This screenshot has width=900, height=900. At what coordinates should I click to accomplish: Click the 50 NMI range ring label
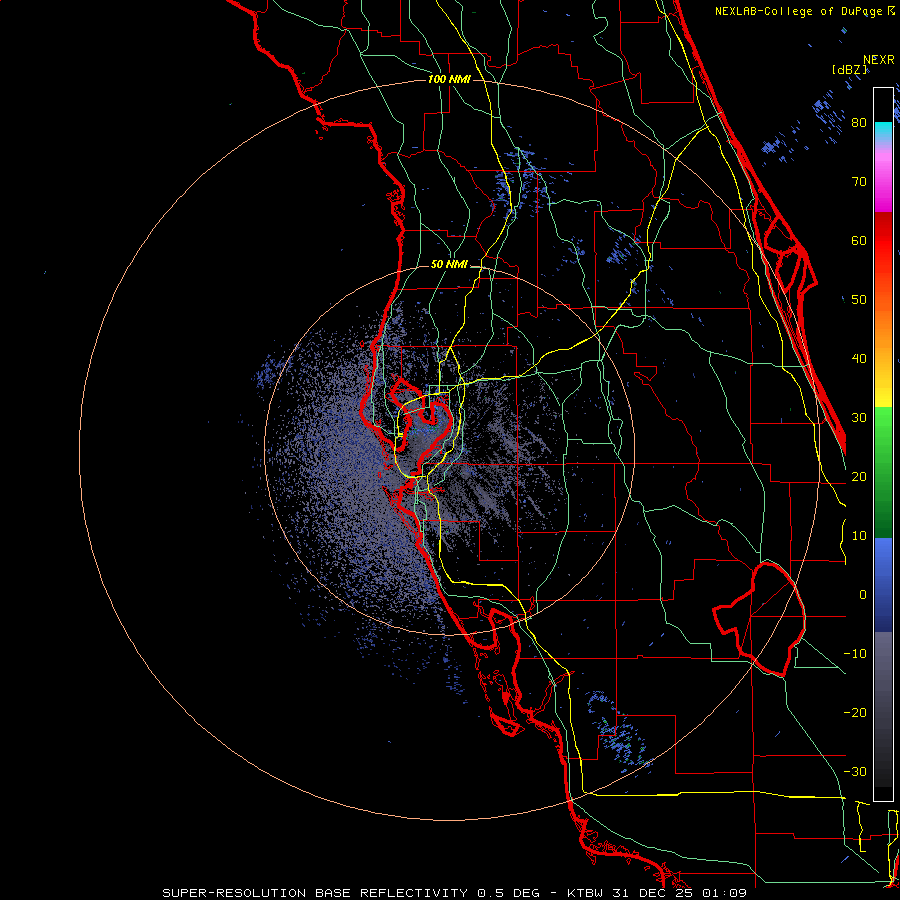(x=449, y=265)
